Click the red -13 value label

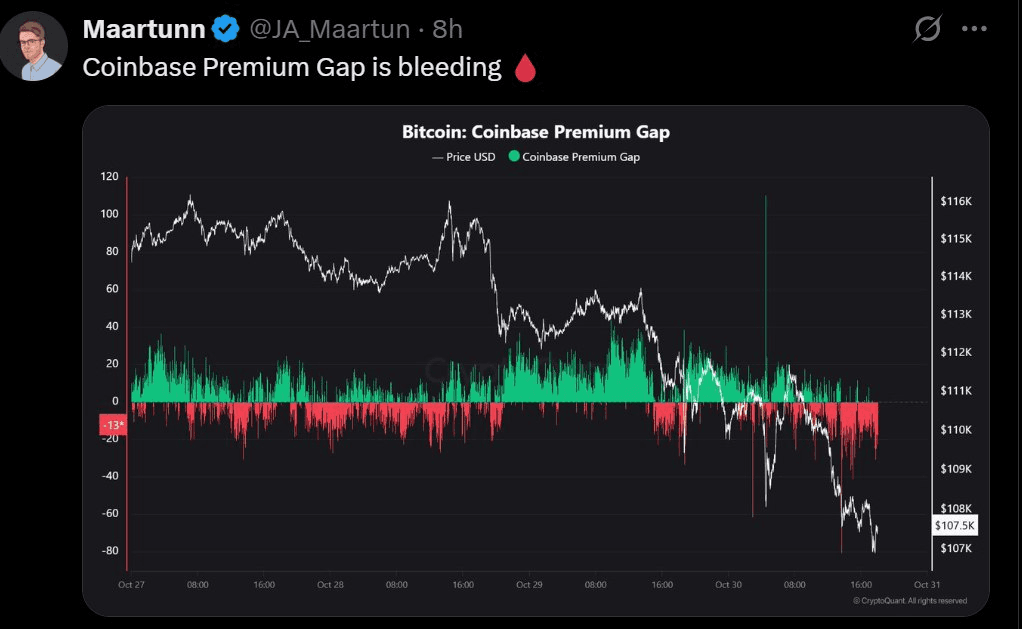tap(112, 426)
